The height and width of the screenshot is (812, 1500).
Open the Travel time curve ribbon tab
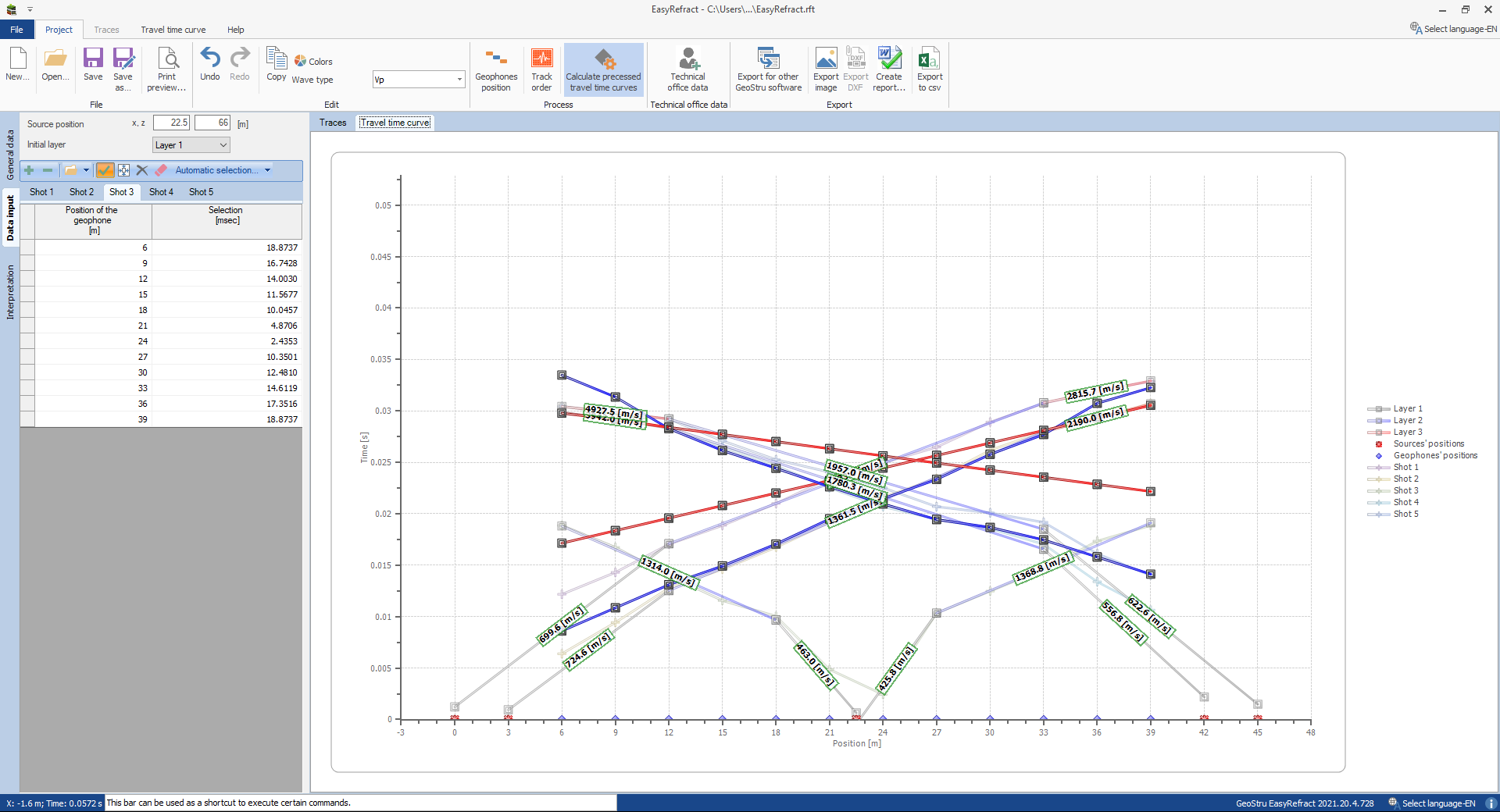click(173, 30)
